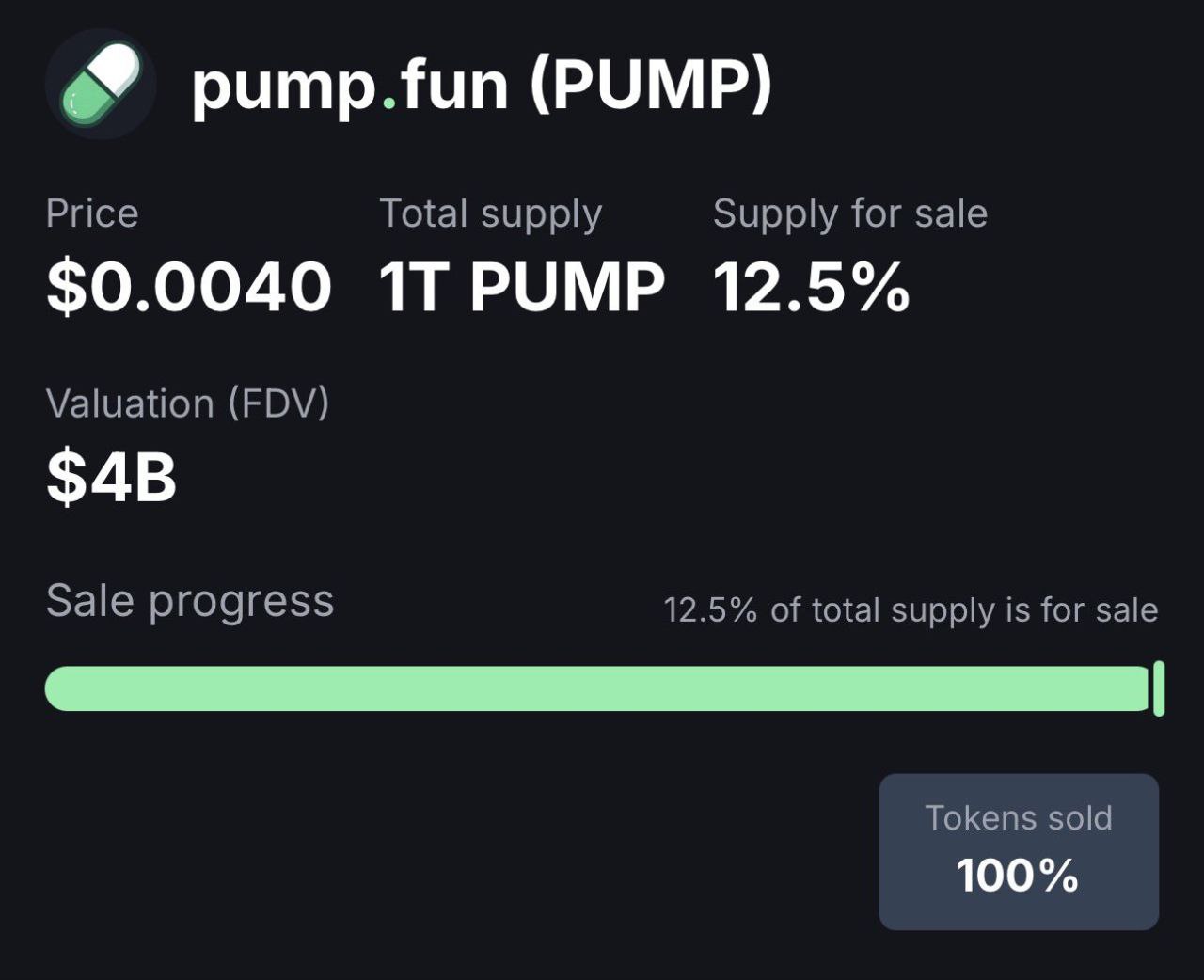Click the Total supply label

click(491, 213)
